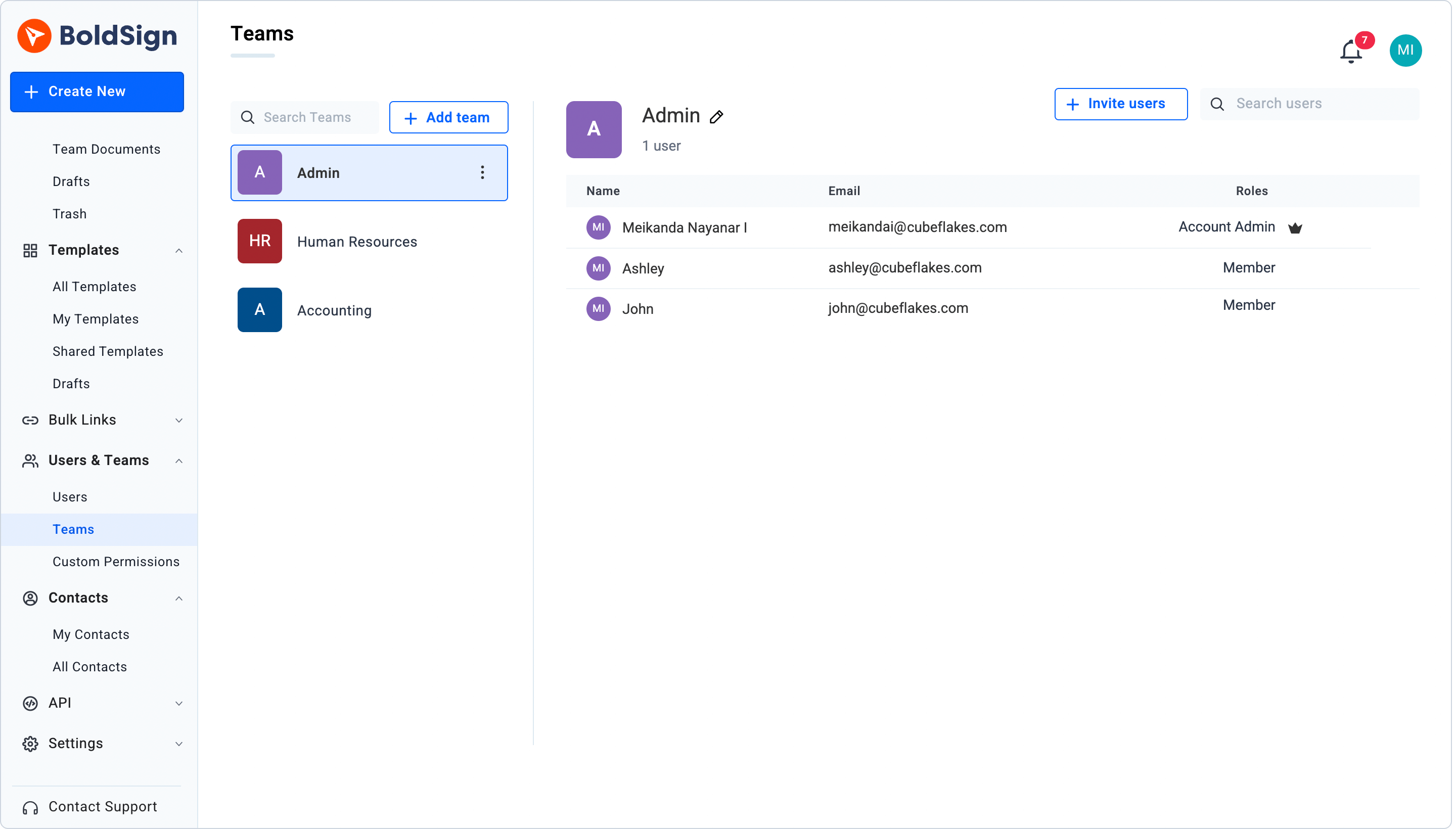
Task: Click the 1 user count text
Action: 663,146
